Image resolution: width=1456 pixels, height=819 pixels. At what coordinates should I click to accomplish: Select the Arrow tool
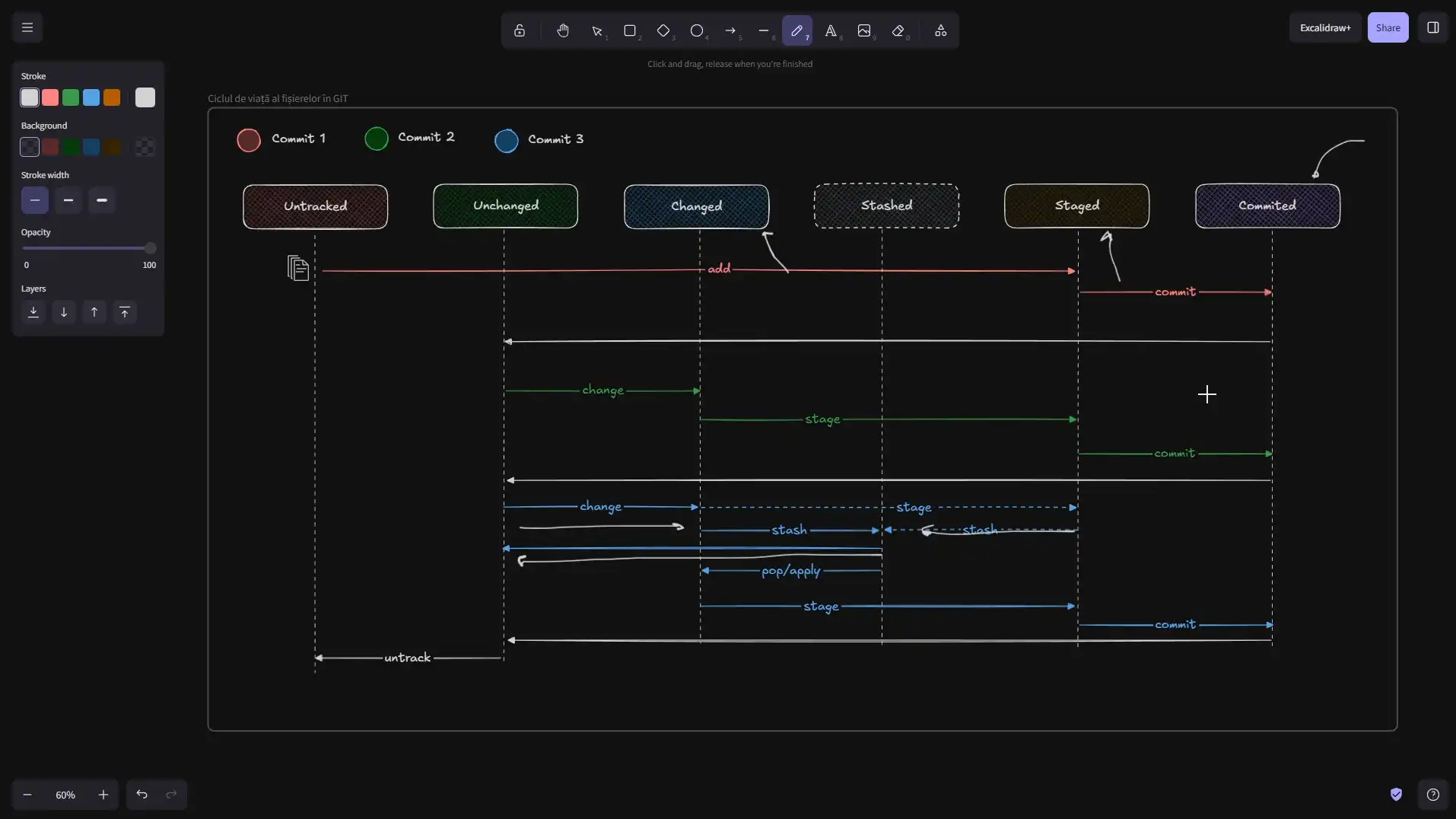730,30
